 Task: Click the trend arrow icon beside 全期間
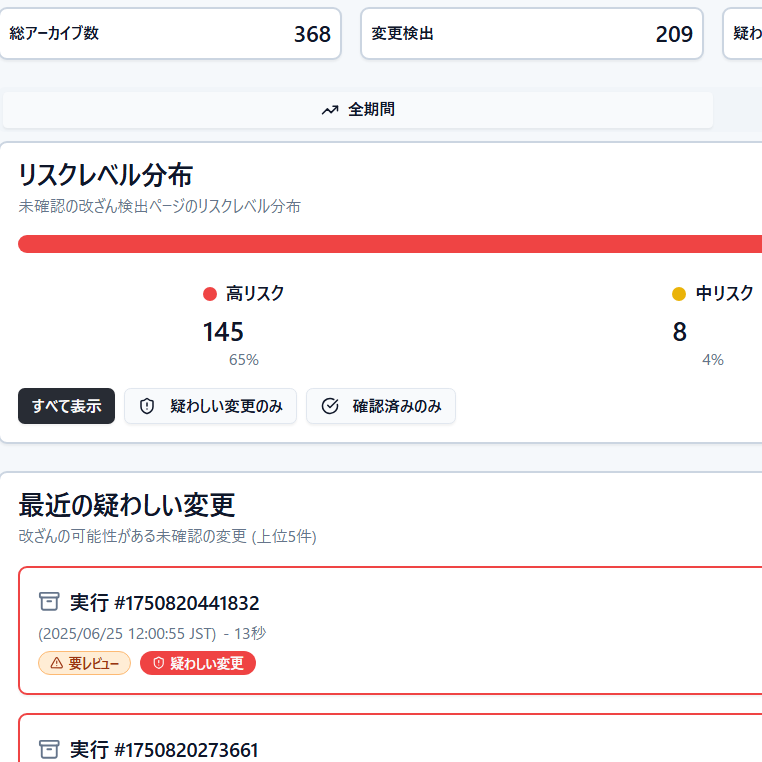(330, 110)
